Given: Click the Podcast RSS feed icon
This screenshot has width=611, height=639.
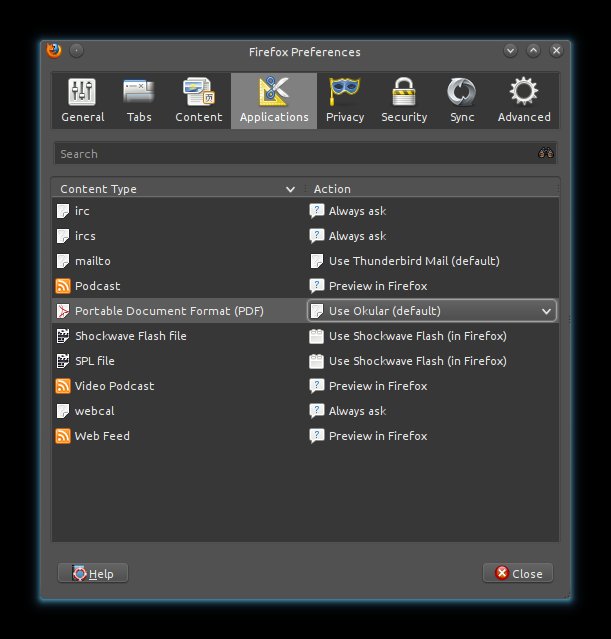Looking at the screenshot, I should point(63,286).
